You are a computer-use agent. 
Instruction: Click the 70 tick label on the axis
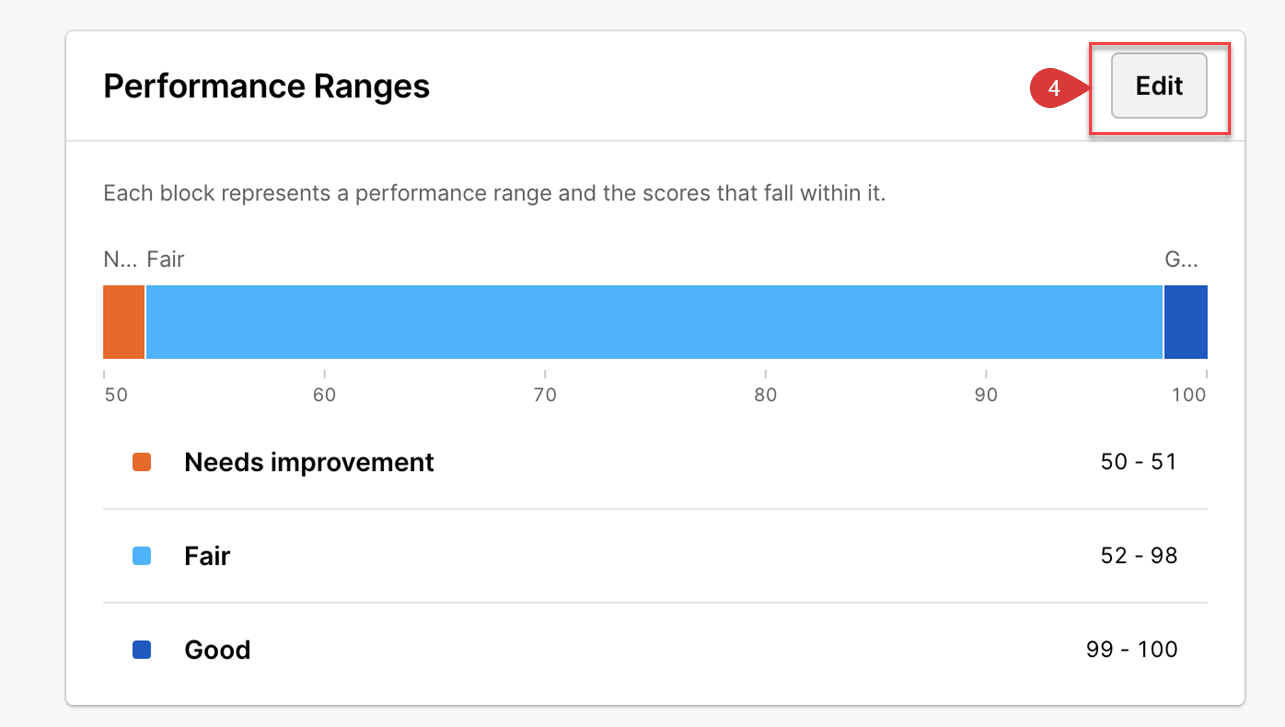tap(545, 395)
